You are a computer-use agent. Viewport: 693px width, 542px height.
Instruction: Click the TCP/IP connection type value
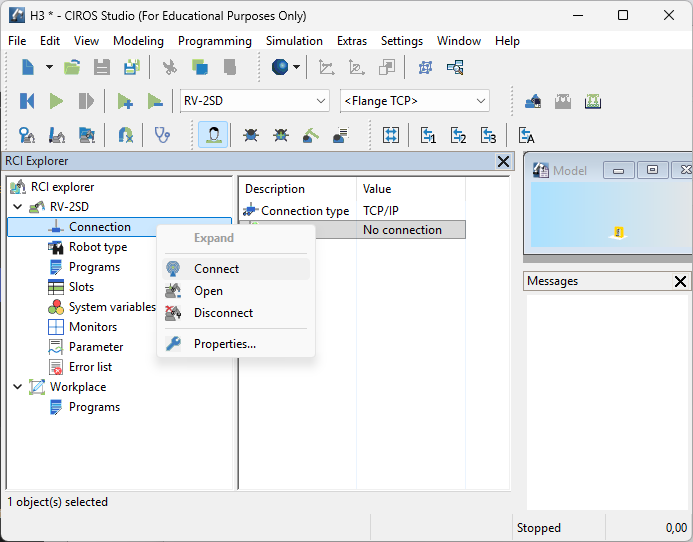point(381,210)
